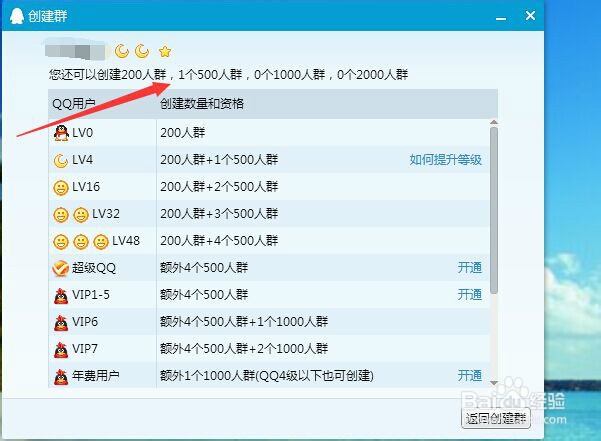The height and width of the screenshot is (441, 601).
Task: Select the LV0 label
Action: click(82, 133)
